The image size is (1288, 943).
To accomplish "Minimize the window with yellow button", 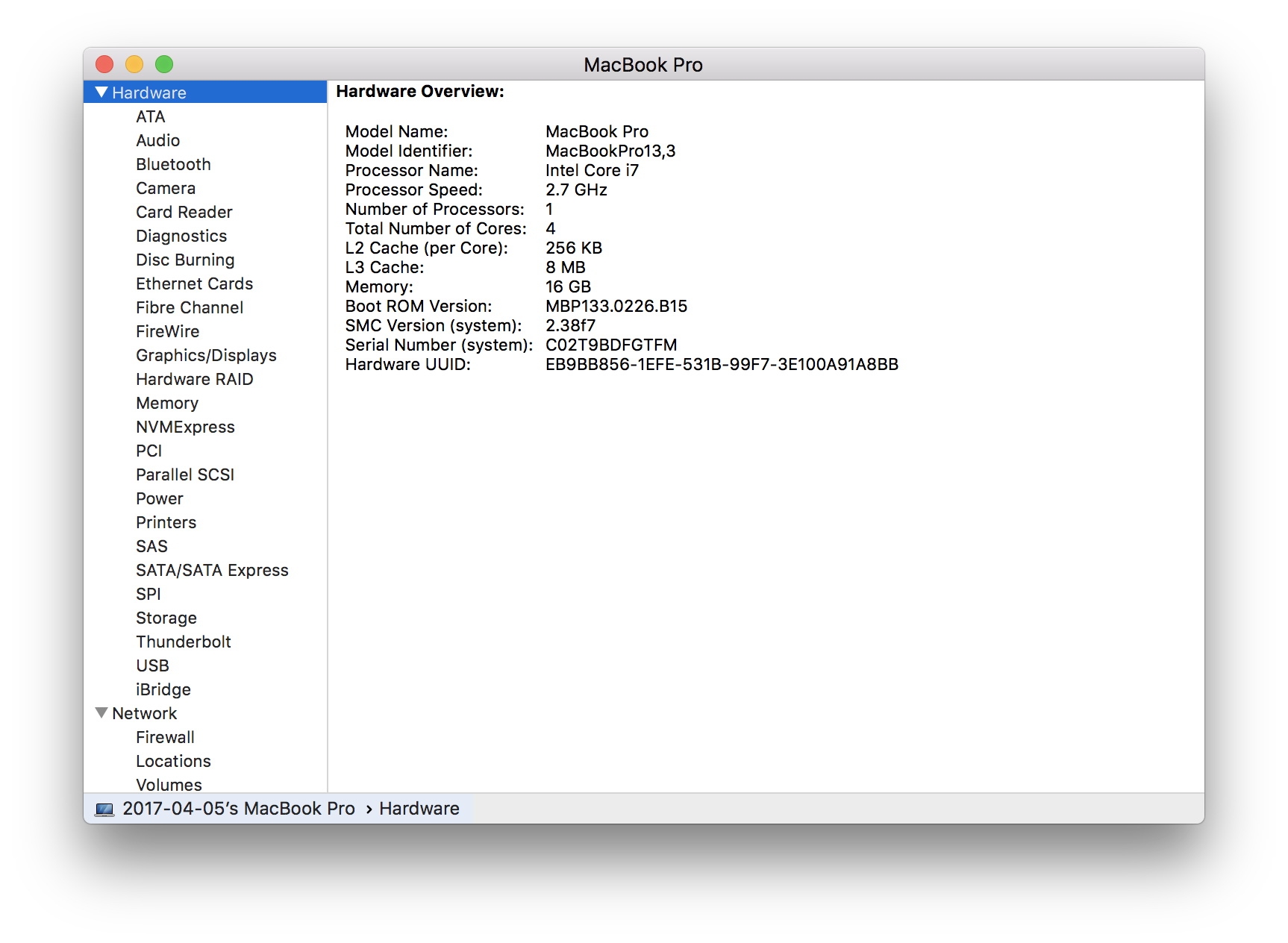I will tap(134, 64).
